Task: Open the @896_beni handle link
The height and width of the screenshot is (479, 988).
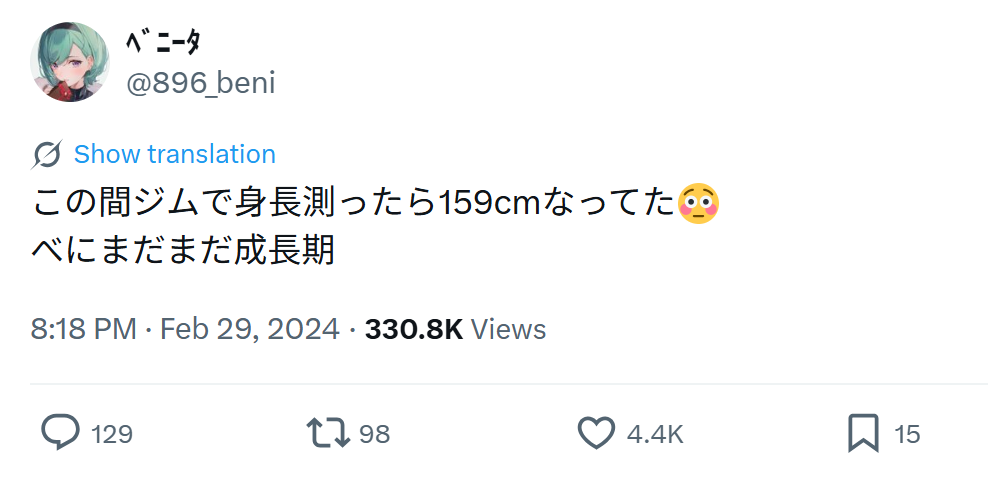Action: click(x=200, y=83)
